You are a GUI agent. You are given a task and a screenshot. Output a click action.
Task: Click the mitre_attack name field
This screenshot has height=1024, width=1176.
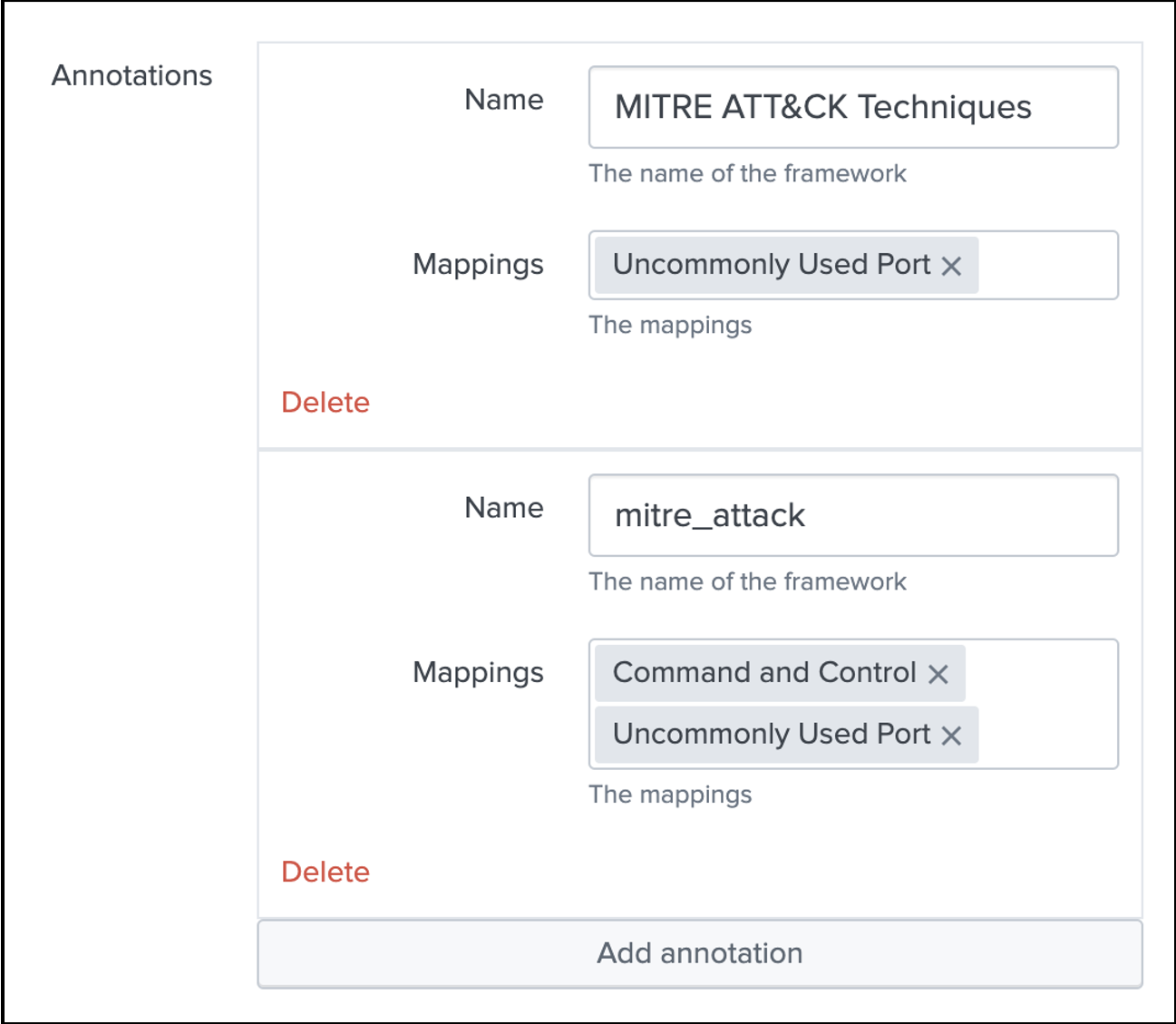853,515
